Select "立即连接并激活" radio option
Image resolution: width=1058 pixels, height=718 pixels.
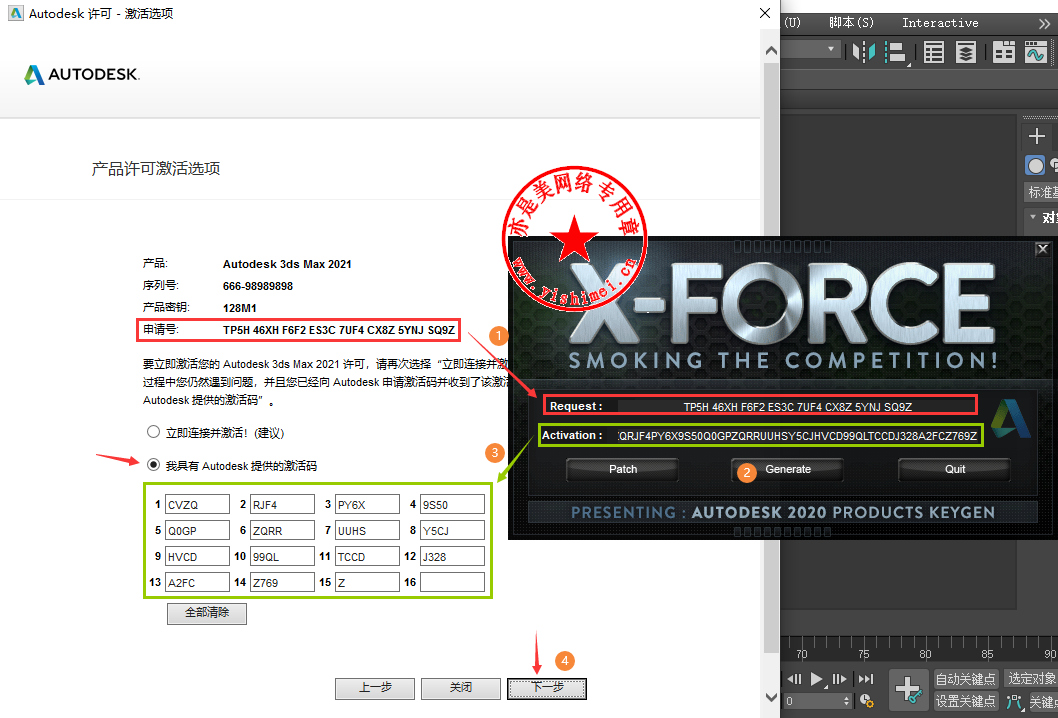pyautogui.click(x=154, y=432)
